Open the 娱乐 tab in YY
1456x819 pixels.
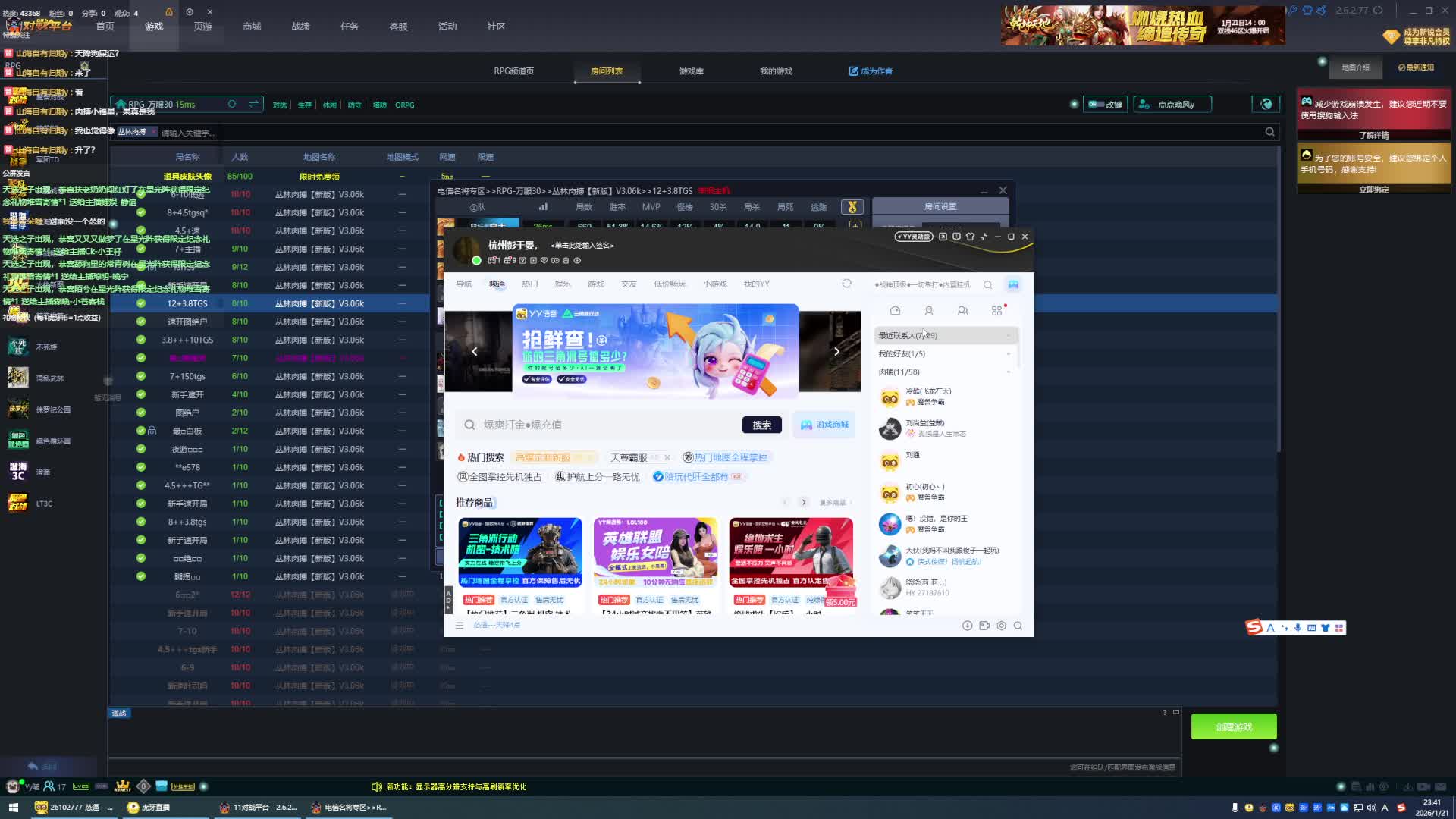tap(562, 284)
